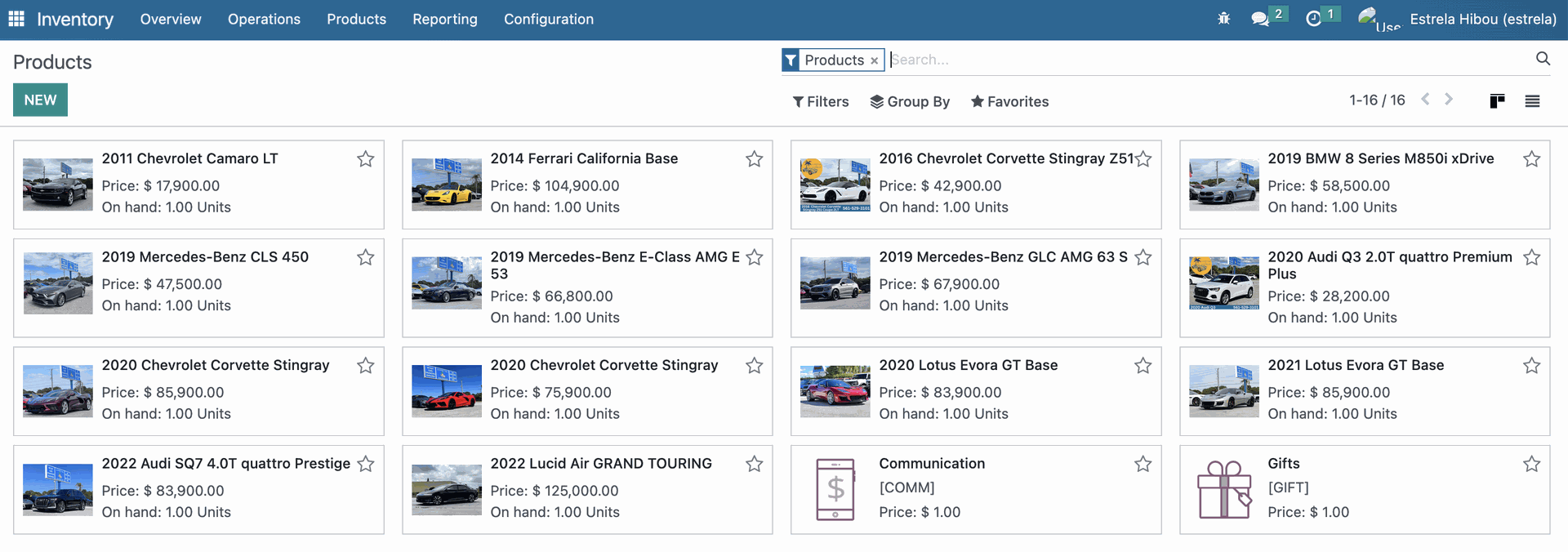Click the Communication product phone icon
This screenshot has height=552, width=1568.
(835, 489)
